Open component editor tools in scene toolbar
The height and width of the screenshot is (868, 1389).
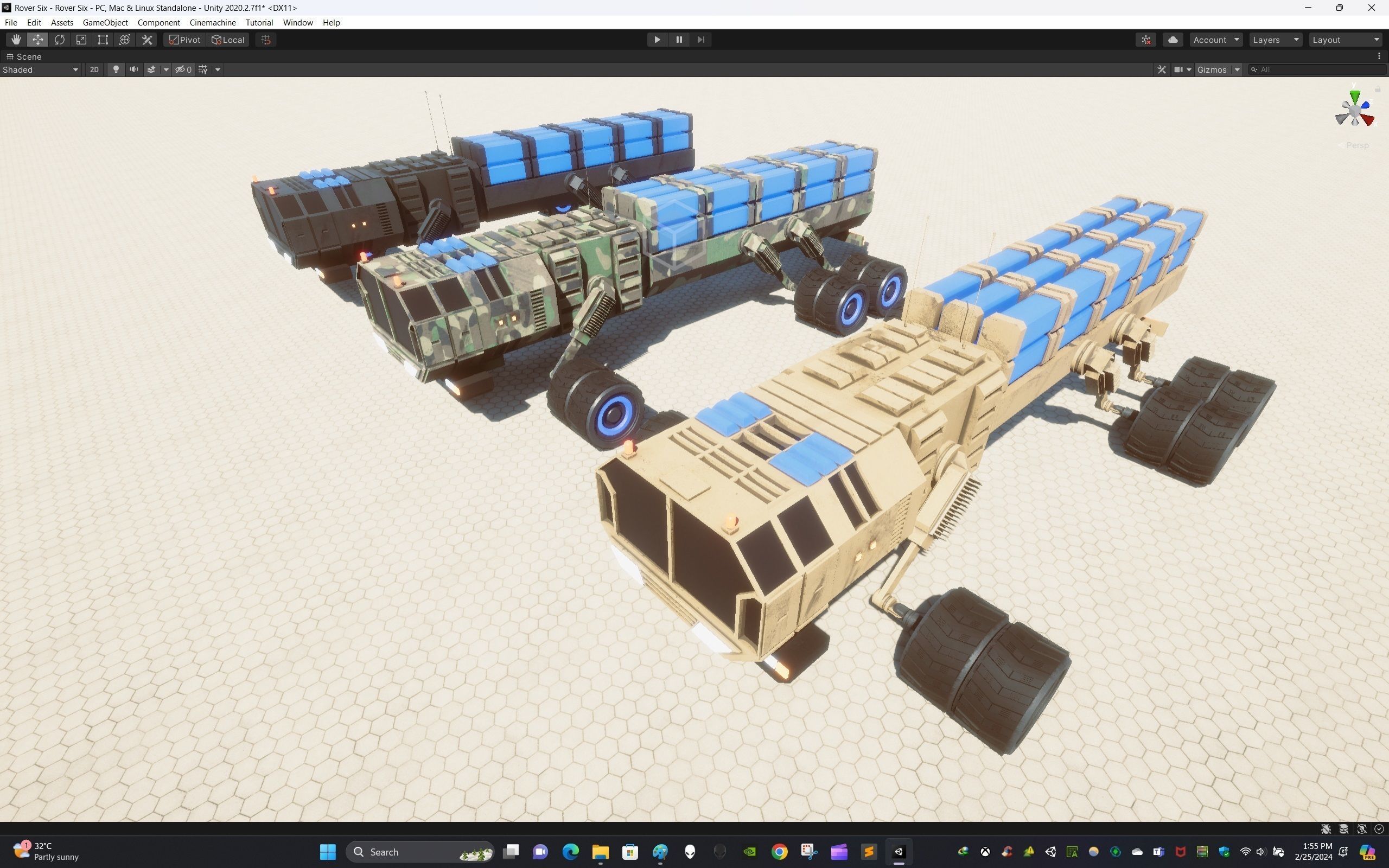[x=1162, y=69]
